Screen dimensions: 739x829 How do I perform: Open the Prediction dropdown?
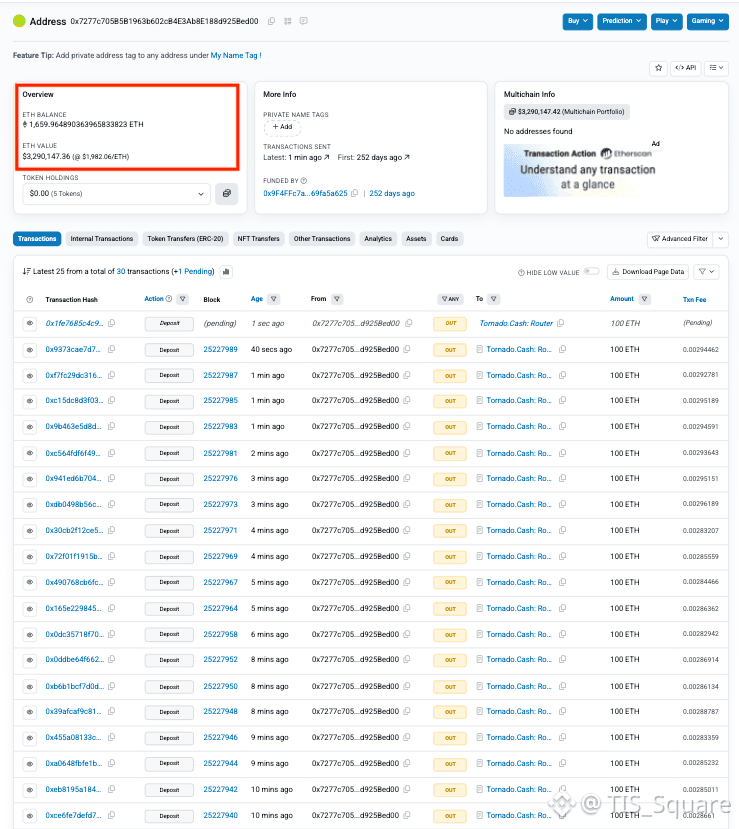622,21
